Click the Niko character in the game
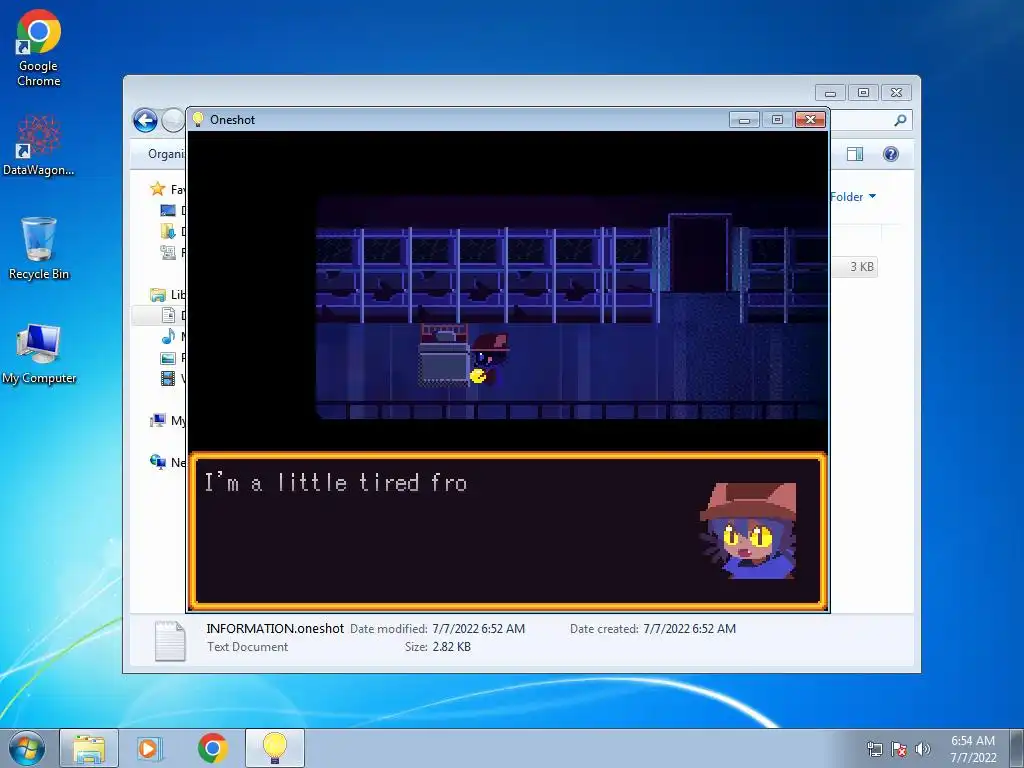 coord(489,360)
